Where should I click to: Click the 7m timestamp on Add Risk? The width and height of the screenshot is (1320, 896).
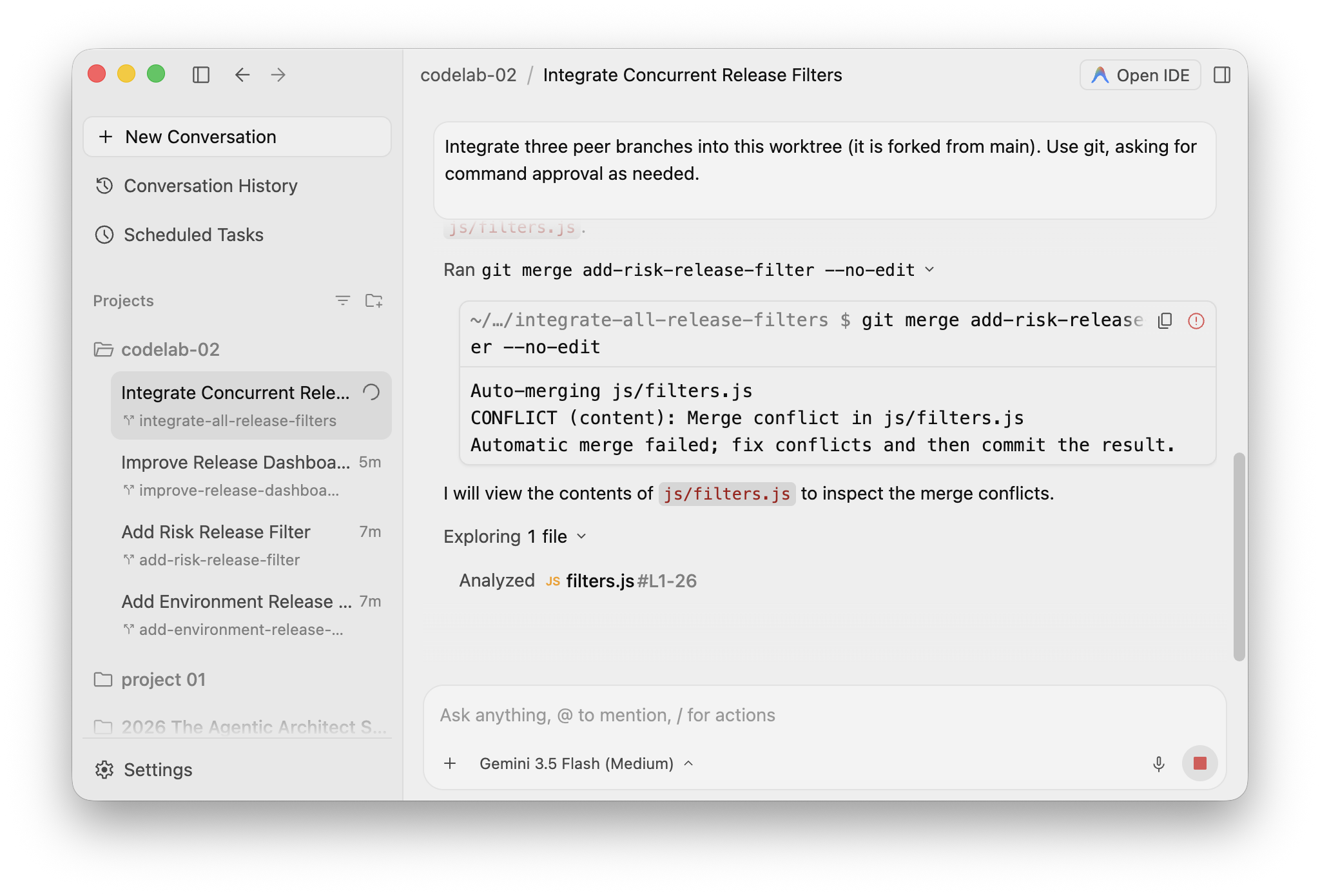[370, 532]
